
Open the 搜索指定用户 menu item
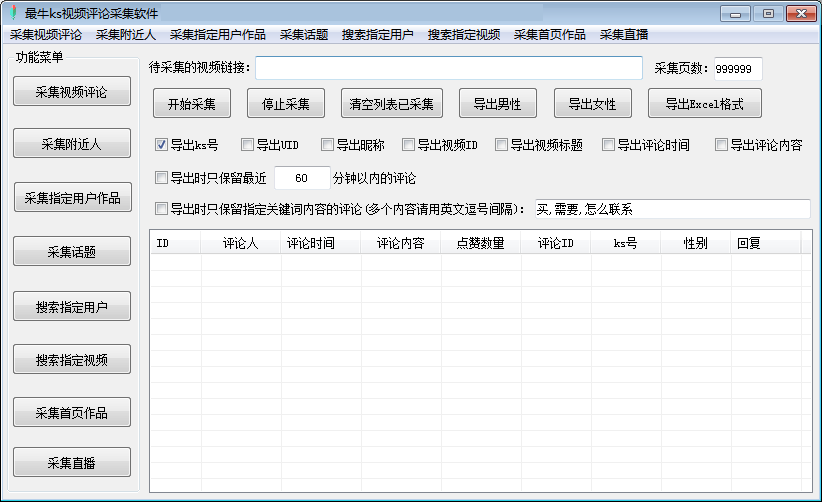click(x=377, y=35)
